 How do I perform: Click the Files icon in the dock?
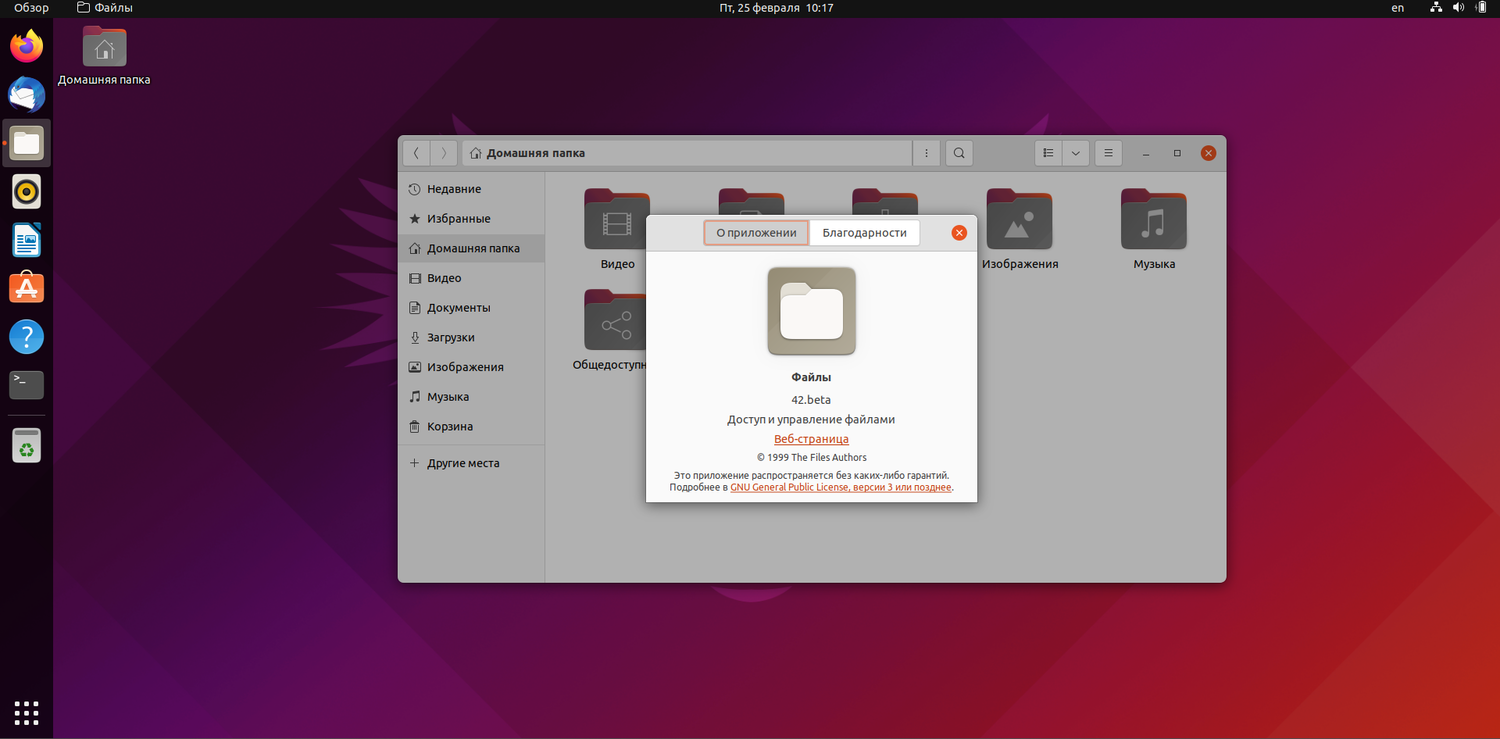27,143
